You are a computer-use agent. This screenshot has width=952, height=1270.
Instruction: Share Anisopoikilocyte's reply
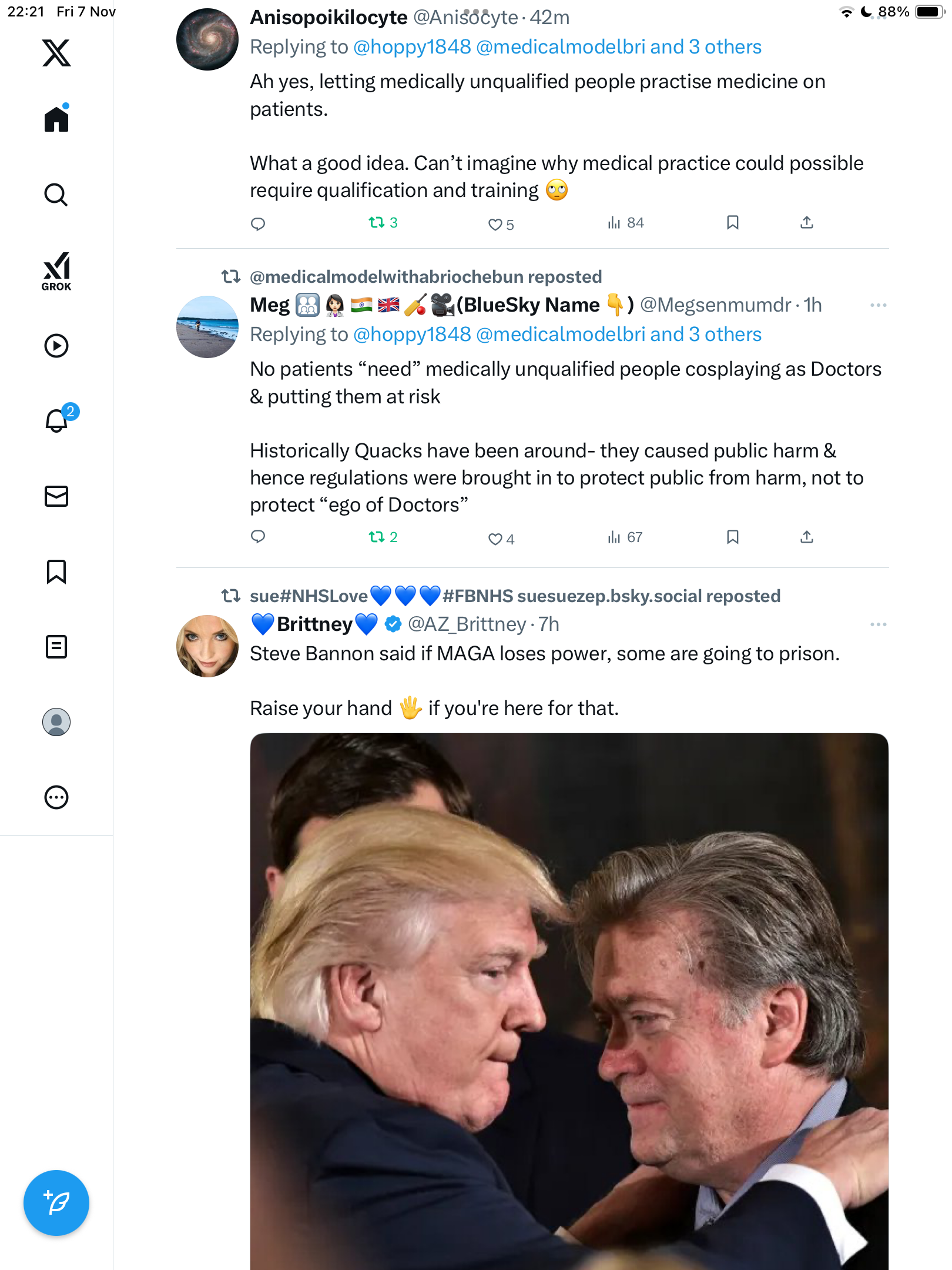click(806, 223)
